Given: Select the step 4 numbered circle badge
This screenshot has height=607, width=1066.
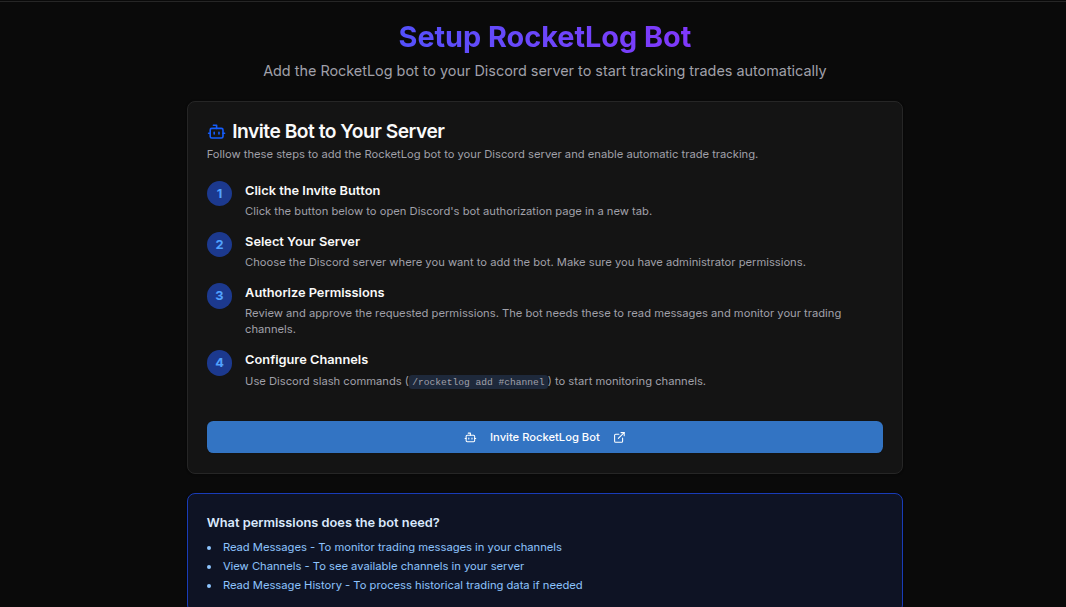Looking at the screenshot, I should pos(219,362).
